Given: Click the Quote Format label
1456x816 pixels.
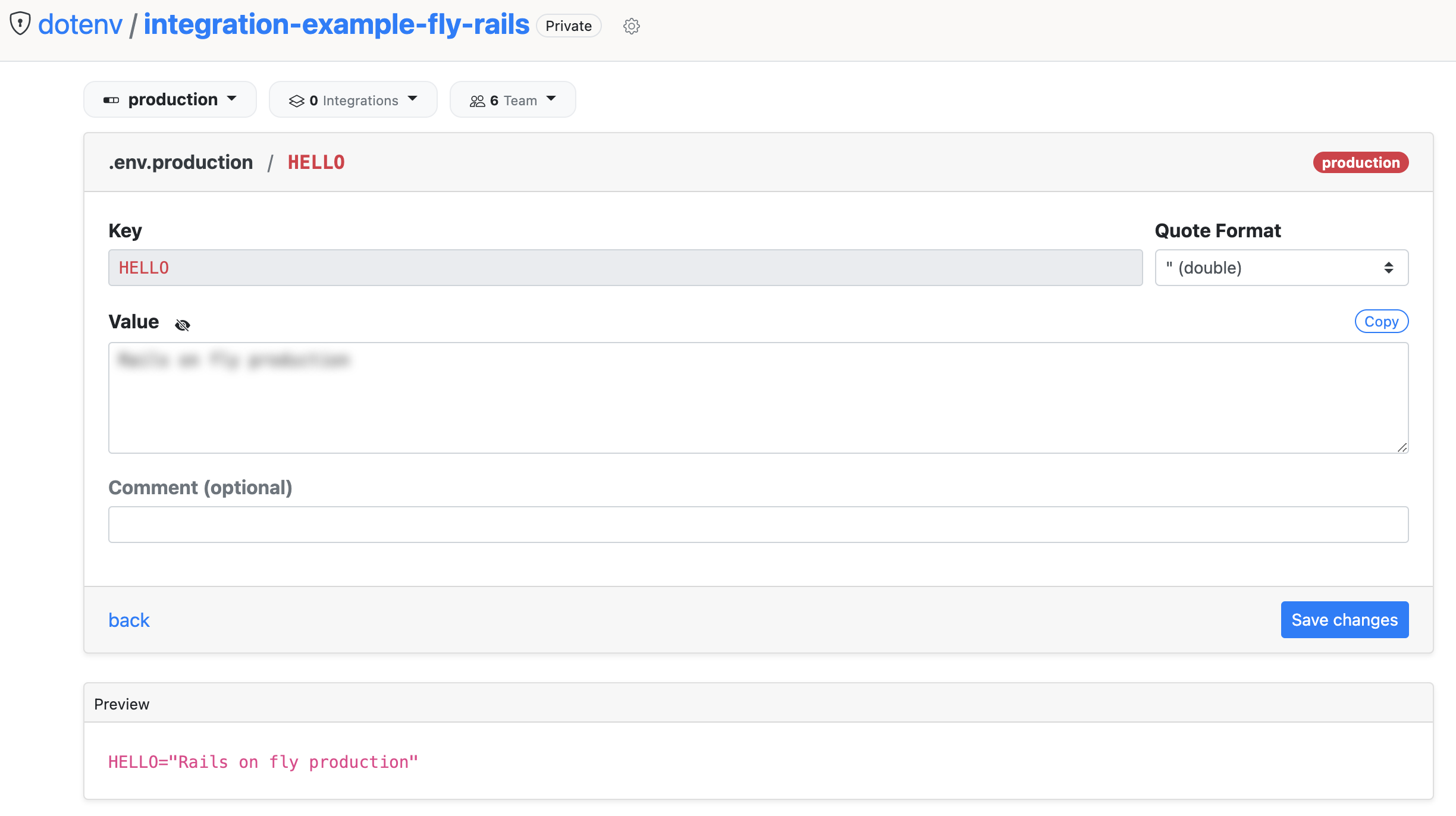Looking at the screenshot, I should 1217,231.
